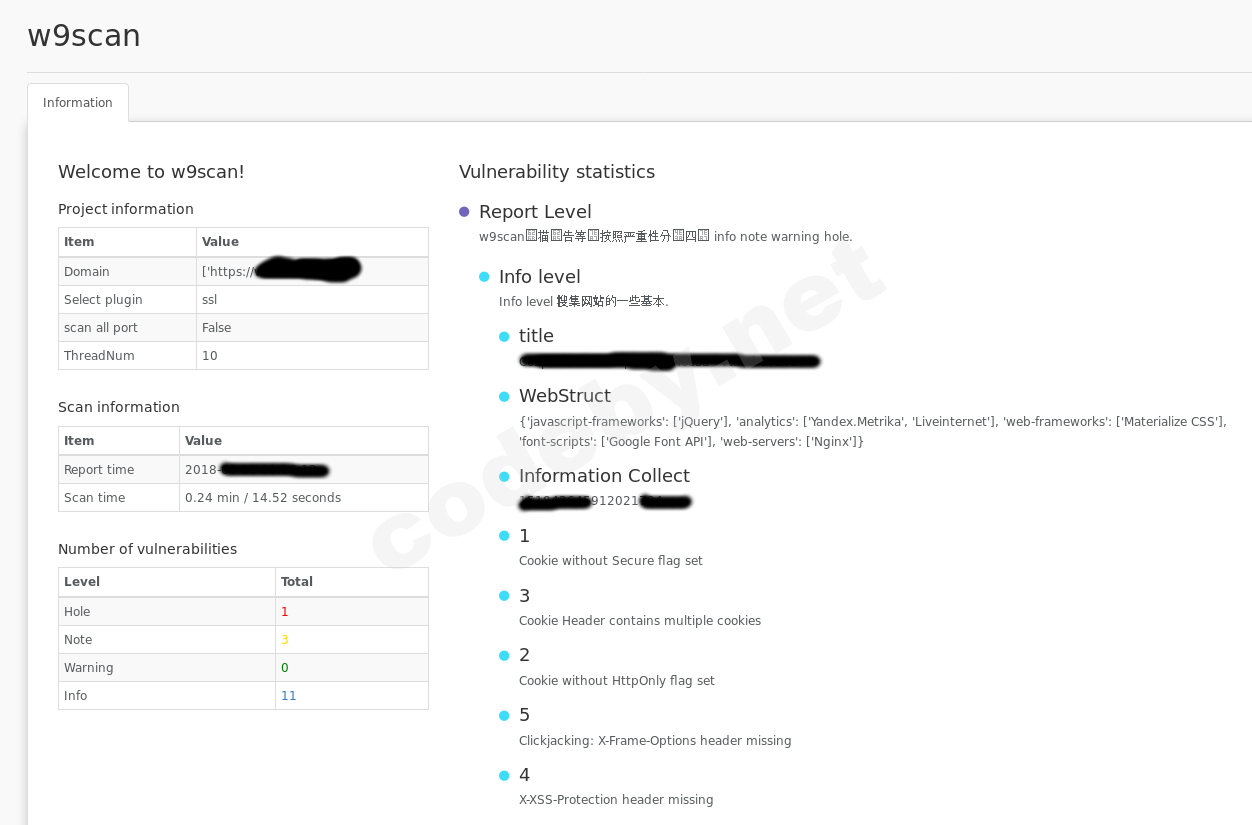
Task: Click the 'Scan information' heading
Action: coord(119,407)
